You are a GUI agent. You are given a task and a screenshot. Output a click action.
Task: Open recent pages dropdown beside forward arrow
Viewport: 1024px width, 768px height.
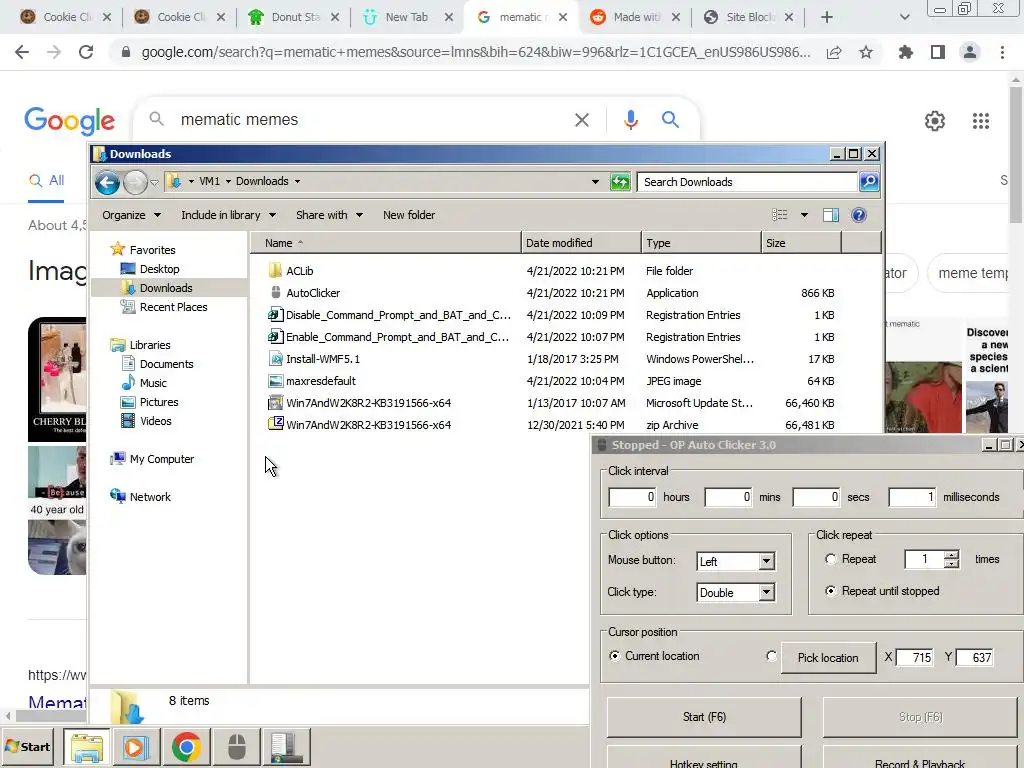click(154, 182)
